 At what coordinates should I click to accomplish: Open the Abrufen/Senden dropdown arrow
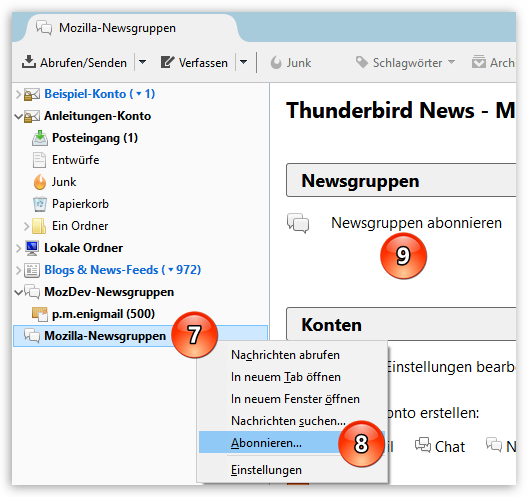tap(142, 62)
